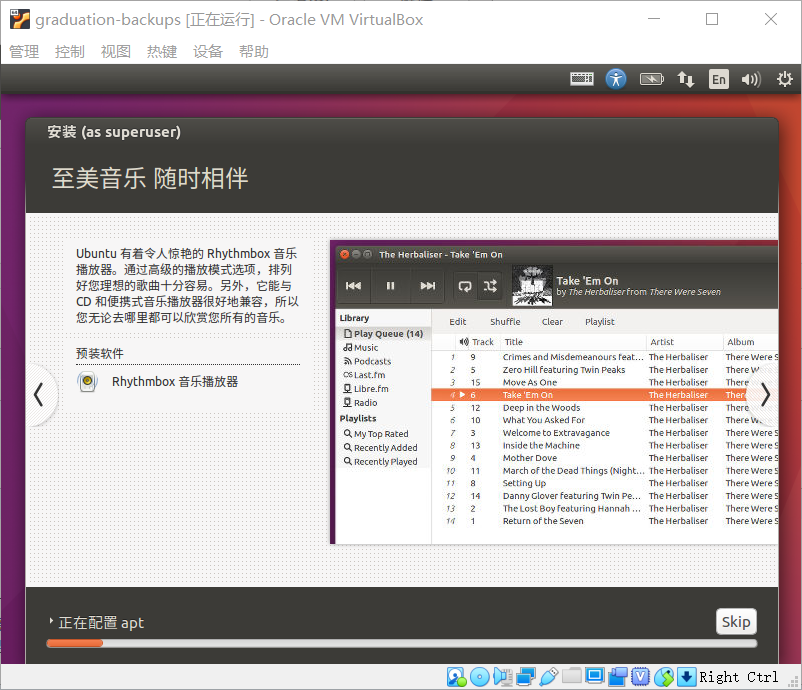The width and height of the screenshot is (802, 690).
Task: Select Music in the Rhythmbox Library
Action: tap(361, 347)
